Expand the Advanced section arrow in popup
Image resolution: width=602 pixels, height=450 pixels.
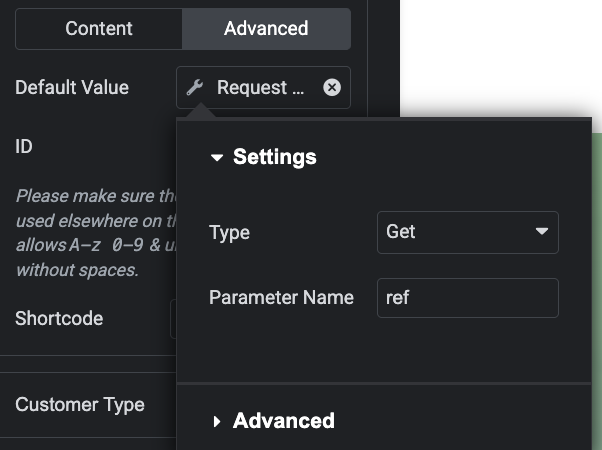click(216, 421)
